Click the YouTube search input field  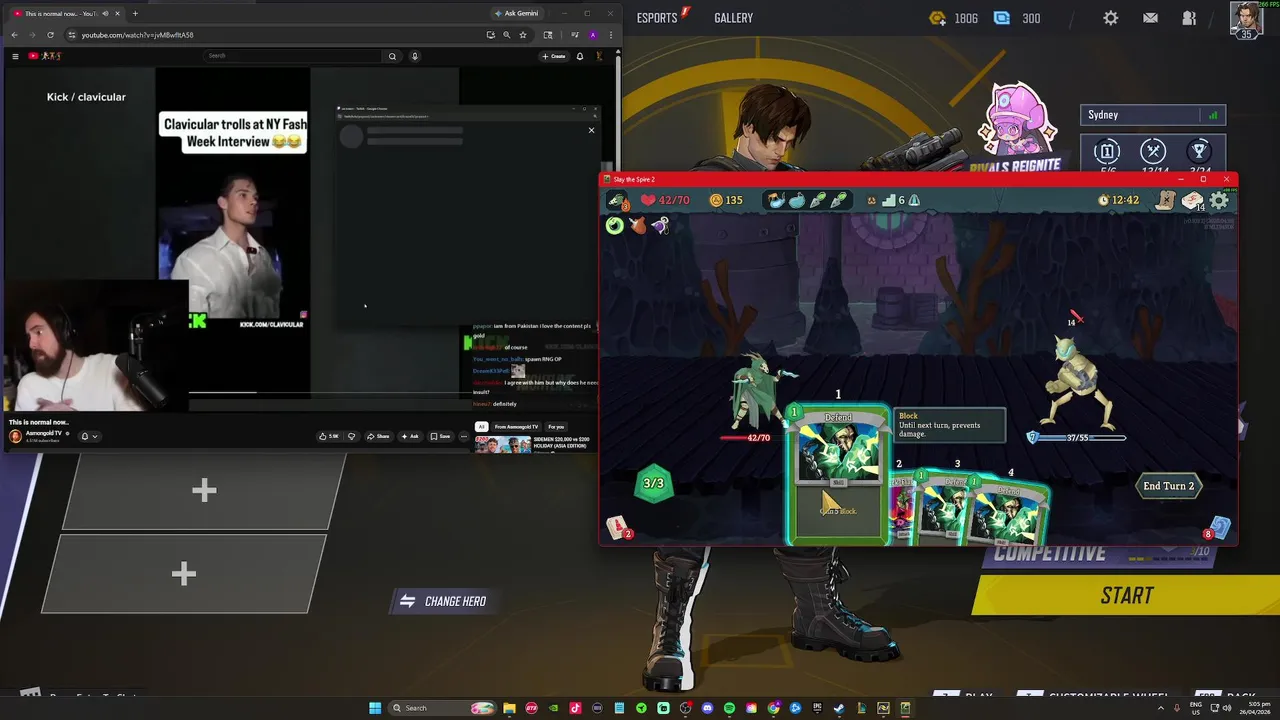click(293, 56)
